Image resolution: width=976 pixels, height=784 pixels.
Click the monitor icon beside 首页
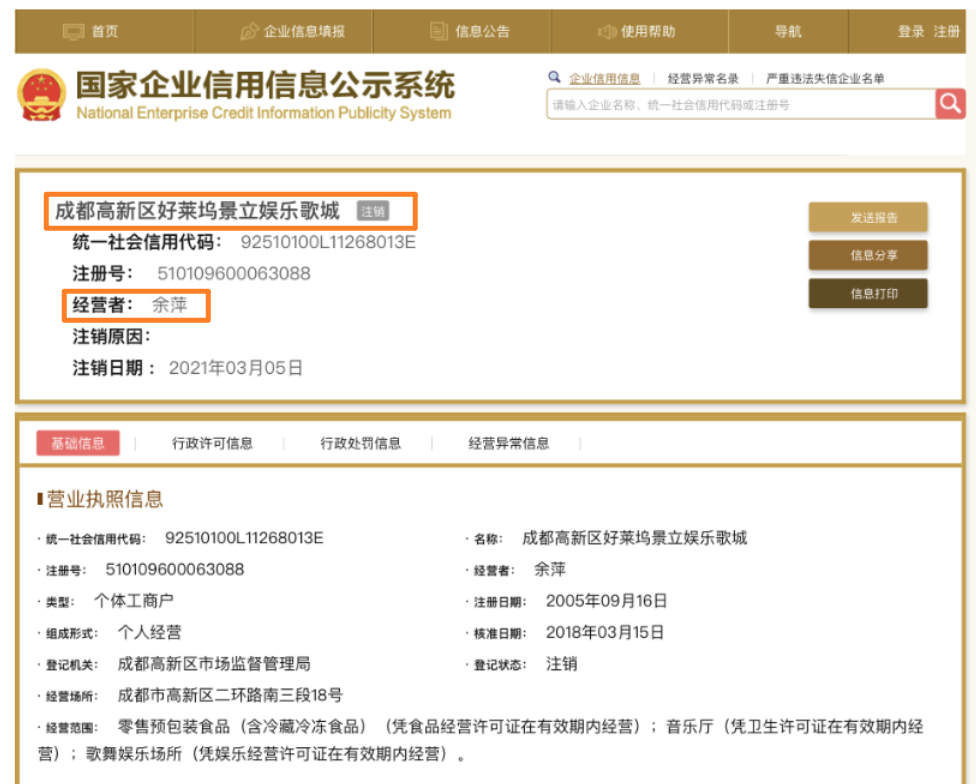[x=73, y=31]
